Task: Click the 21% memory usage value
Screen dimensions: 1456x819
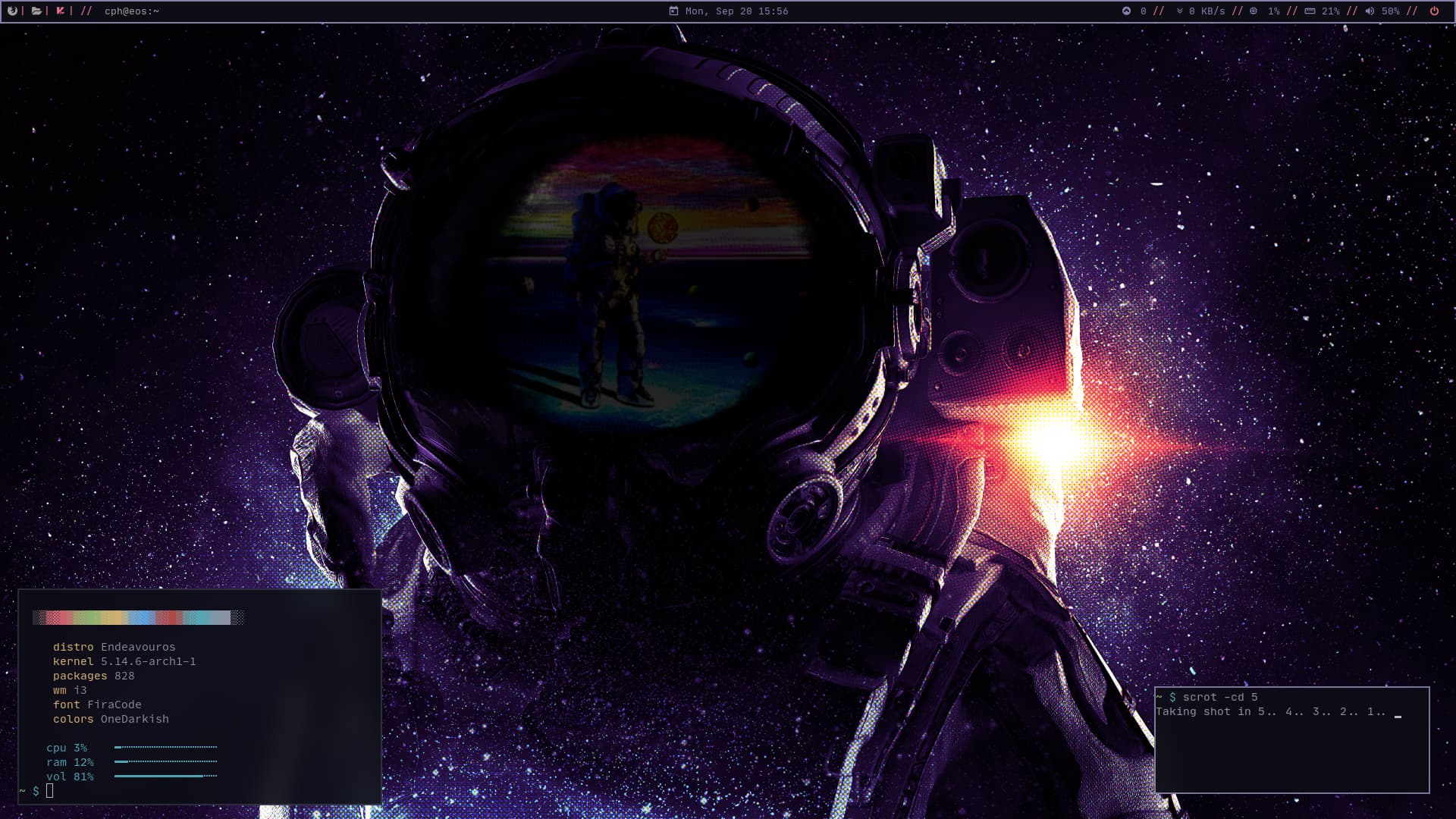Action: pos(1331,11)
